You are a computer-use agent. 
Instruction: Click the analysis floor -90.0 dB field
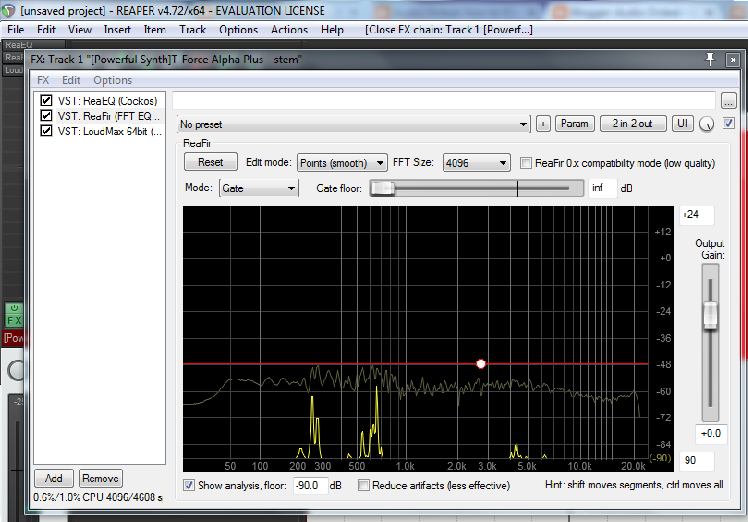(x=311, y=485)
